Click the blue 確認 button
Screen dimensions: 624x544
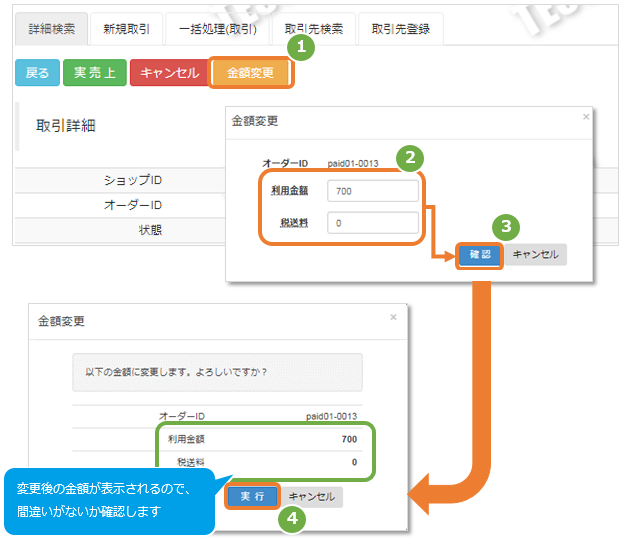pyautogui.click(x=480, y=255)
